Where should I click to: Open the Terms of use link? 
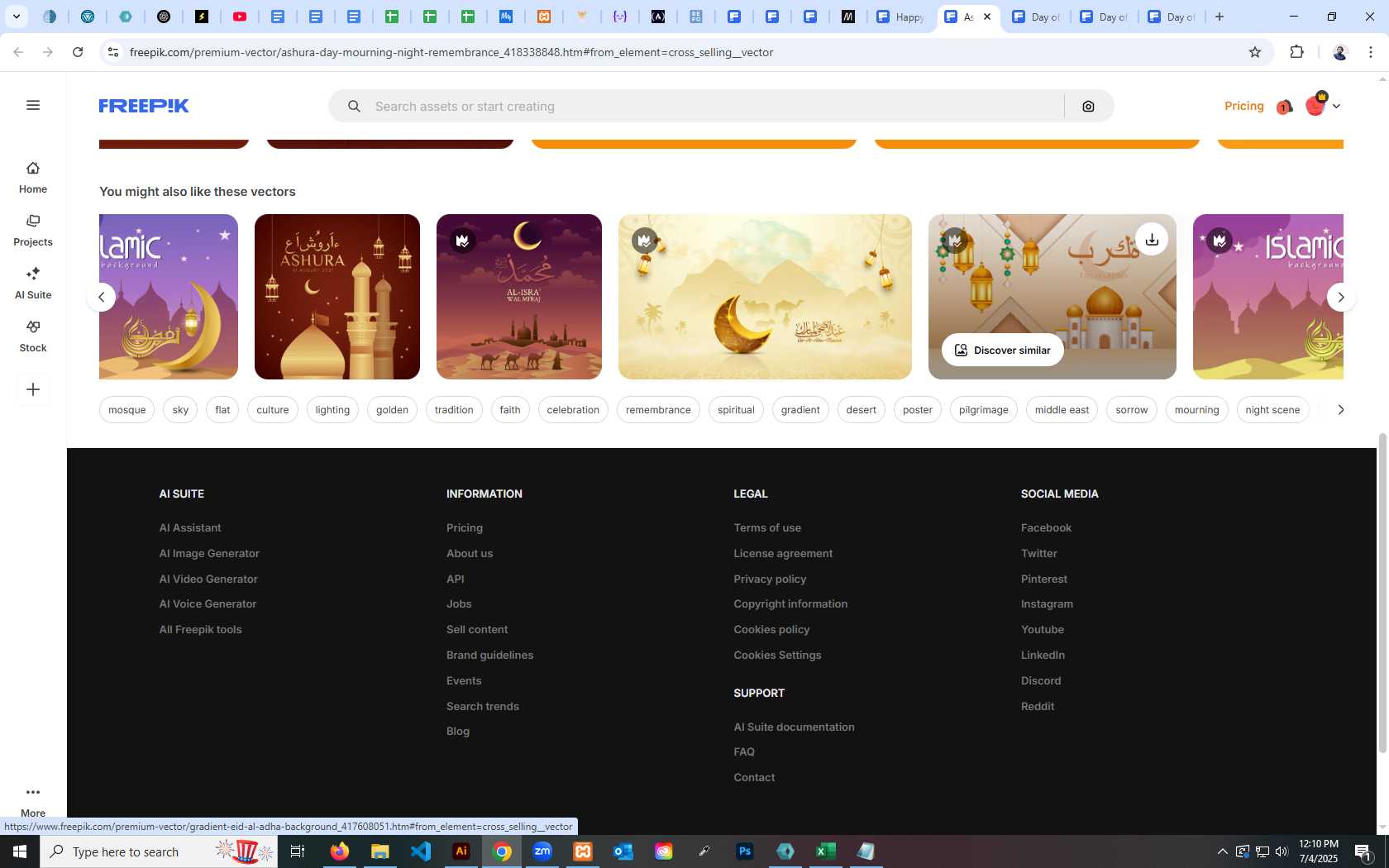coord(767,527)
